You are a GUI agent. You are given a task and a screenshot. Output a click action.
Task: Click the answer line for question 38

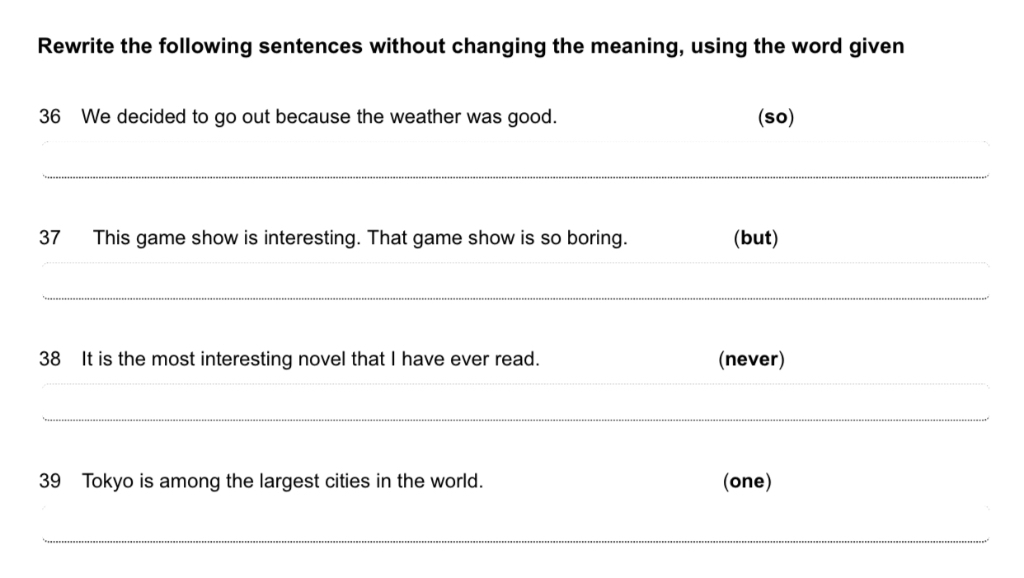click(x=515, y=402)
